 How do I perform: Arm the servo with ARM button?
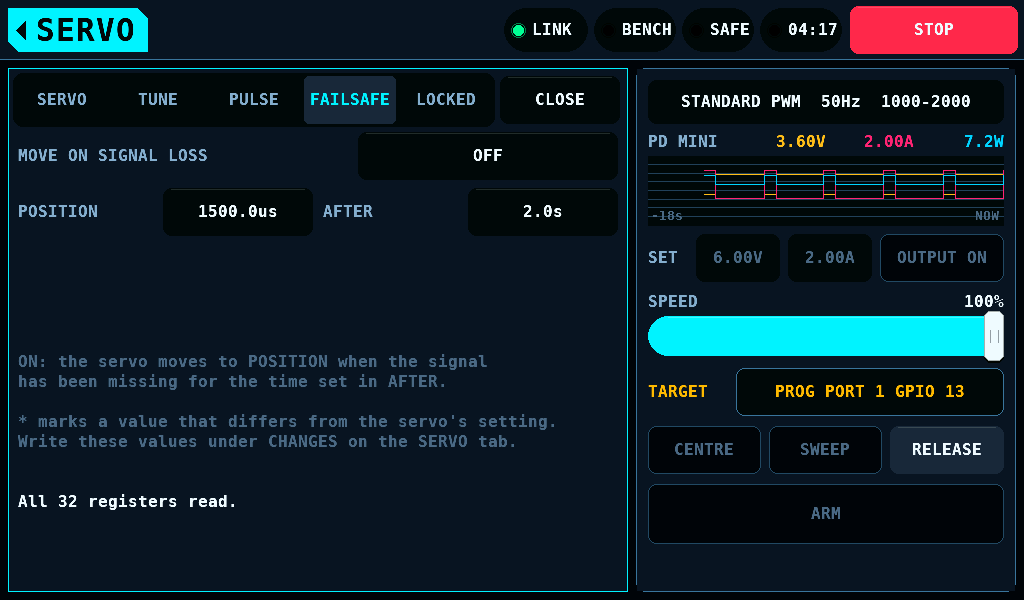825,514
